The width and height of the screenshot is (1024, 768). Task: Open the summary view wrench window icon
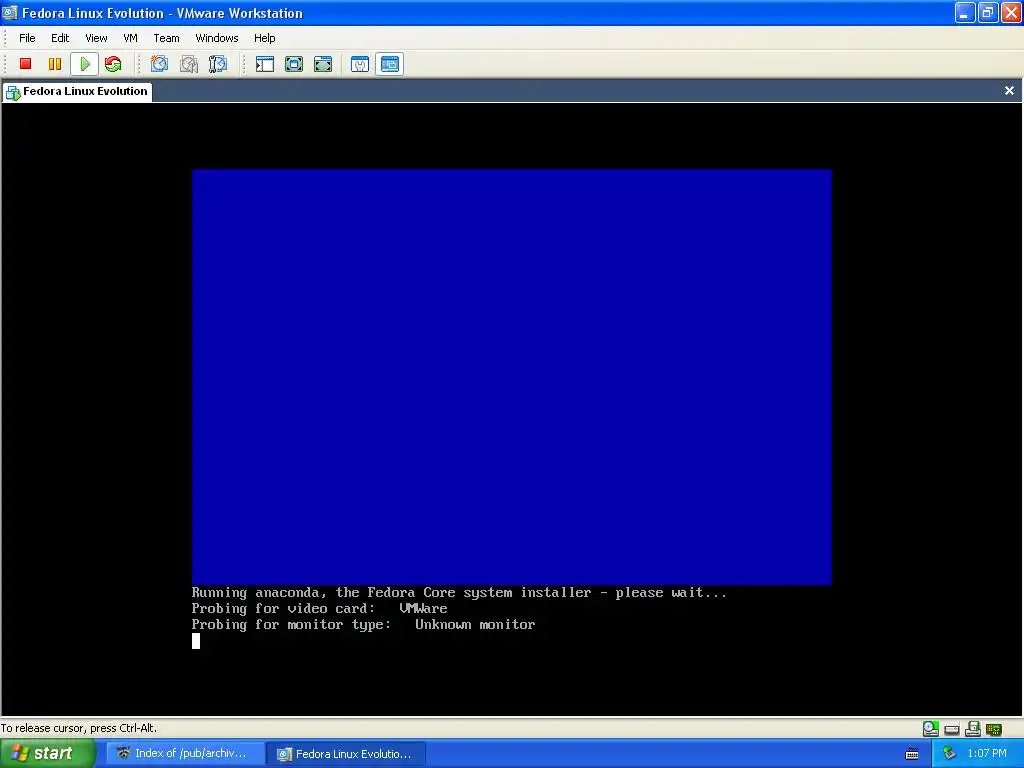(x=360, y=64)
